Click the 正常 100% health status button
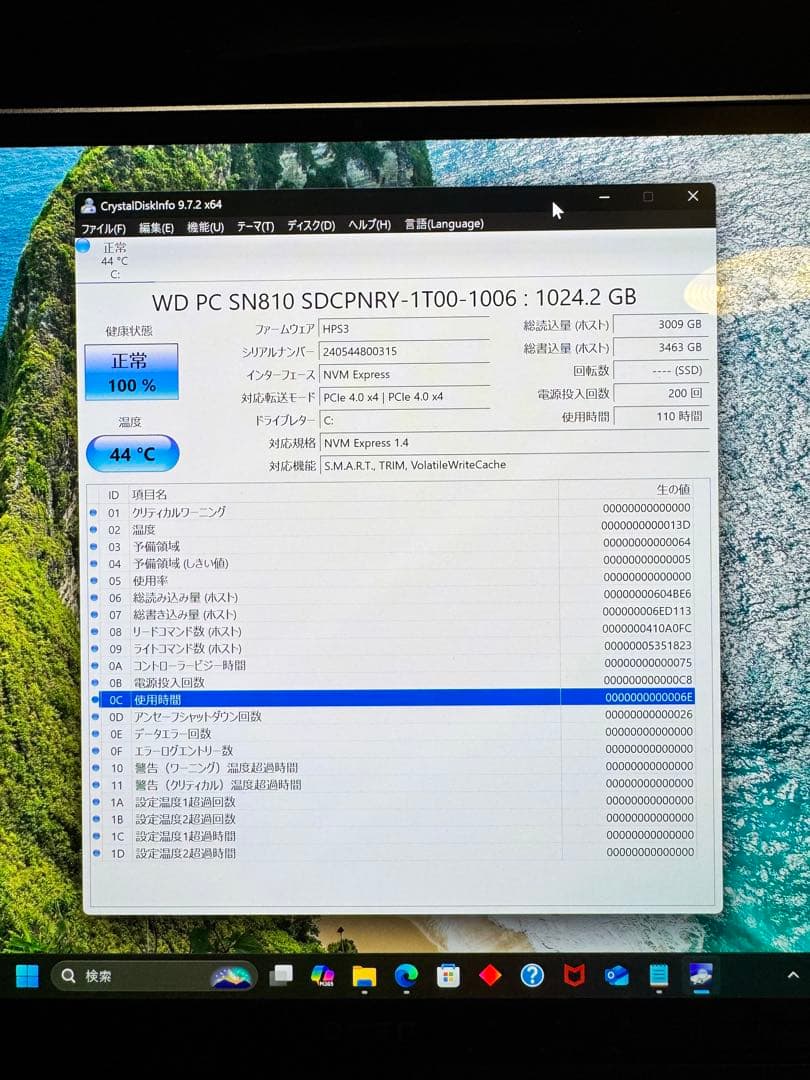The height and width of the screenshot is (1080, 810). coord(131,370)
